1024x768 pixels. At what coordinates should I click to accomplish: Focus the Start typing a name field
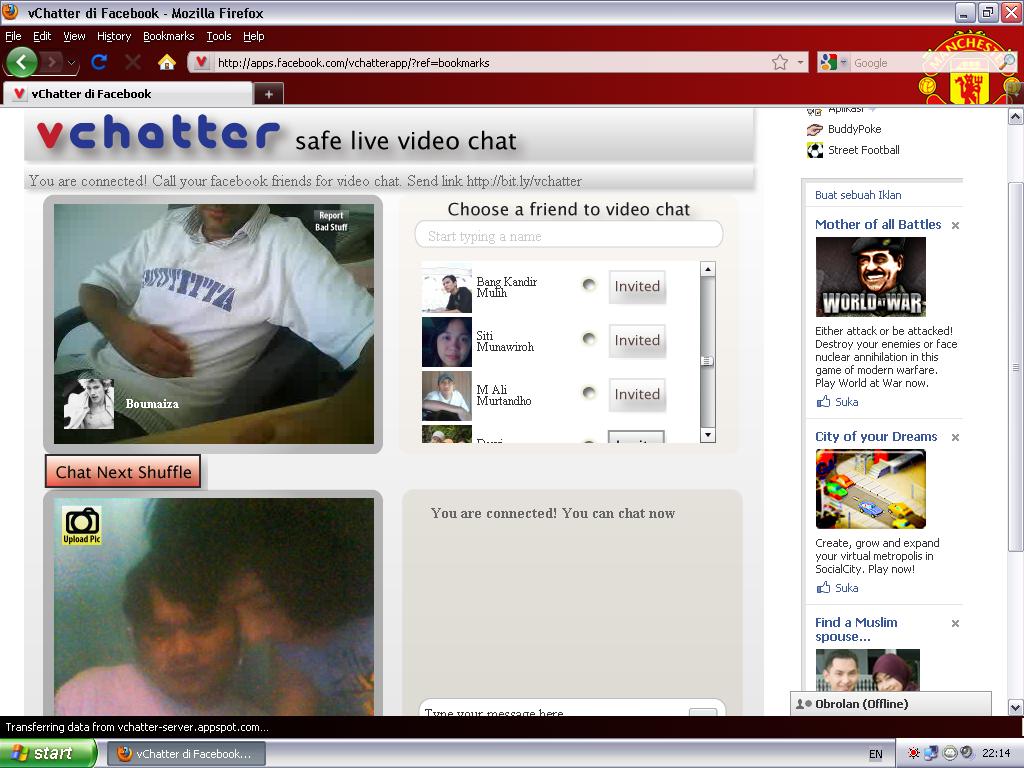(x=569, y=236)
